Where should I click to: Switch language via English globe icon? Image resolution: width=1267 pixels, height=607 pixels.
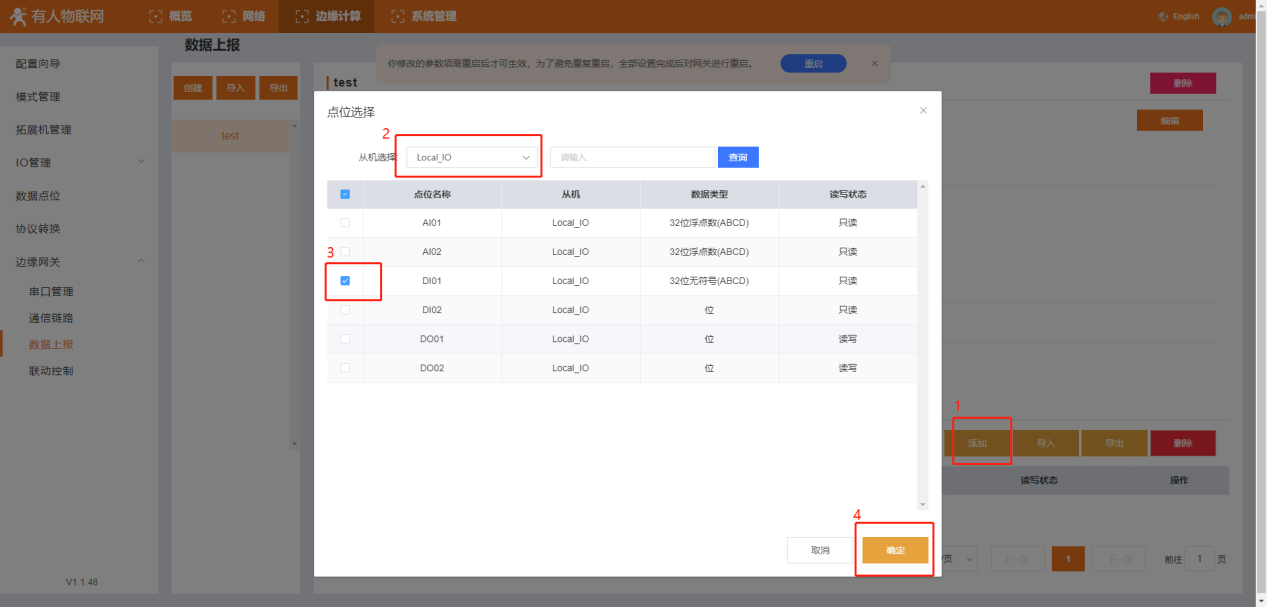click(1163, 16)
